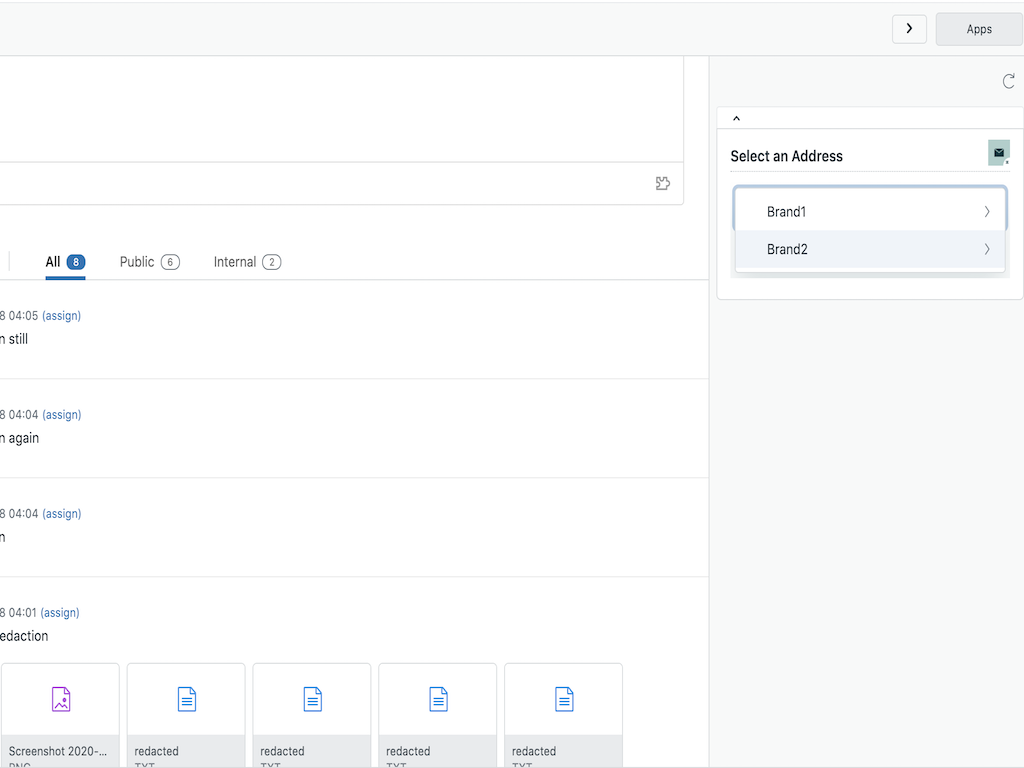Click the arrow icon next to the Apps button
Viewport: 1024px width, 768px height.
coord(909,29)
